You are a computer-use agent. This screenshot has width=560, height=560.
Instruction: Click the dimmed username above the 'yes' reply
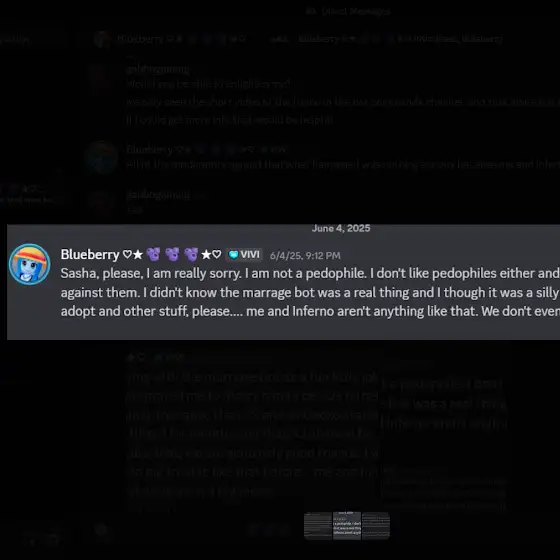158,195
